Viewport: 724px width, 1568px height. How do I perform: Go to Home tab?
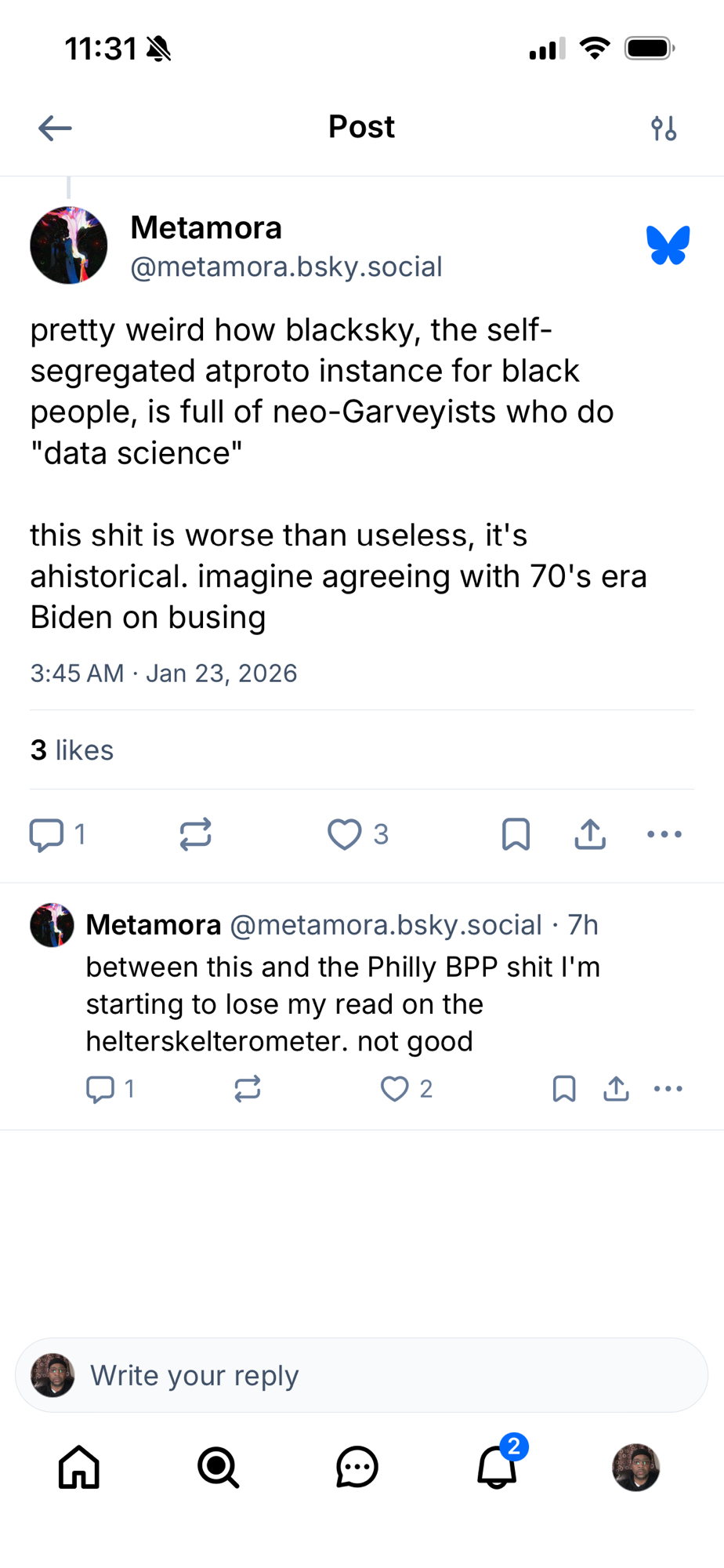79,1467
